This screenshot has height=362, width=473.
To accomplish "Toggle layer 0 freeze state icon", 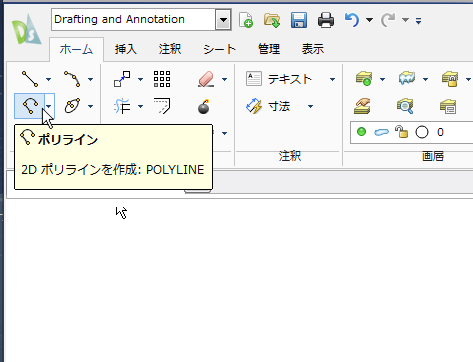I will tap(381, 132).
